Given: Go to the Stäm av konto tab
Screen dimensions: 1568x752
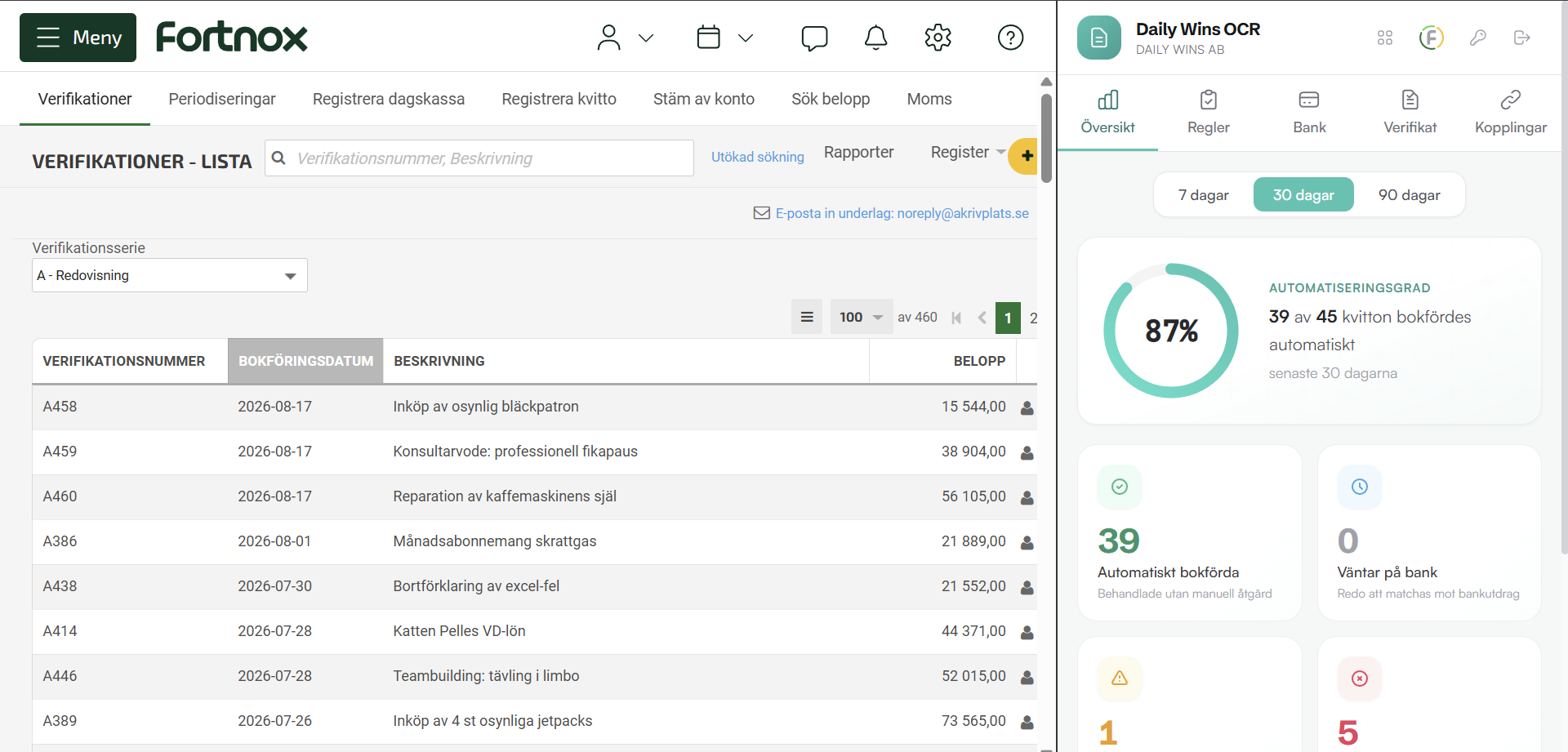Looking at the screenshot, I should [704, 99].
